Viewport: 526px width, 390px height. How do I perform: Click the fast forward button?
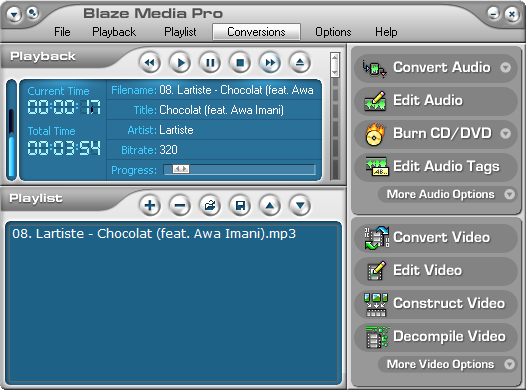click(x=270, y=63)
